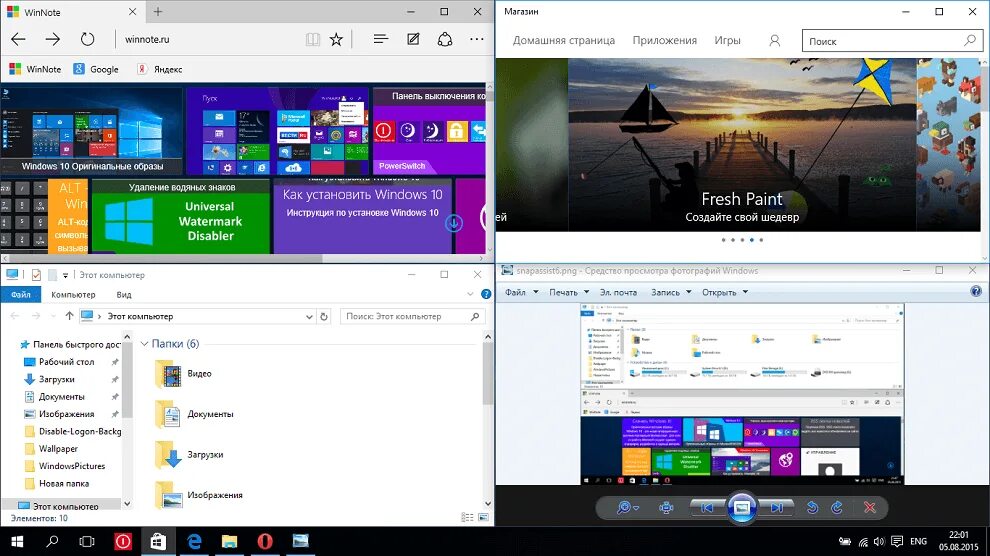This screenshot has width=990, height=556.
Task: Open Компьютер ribbon tab in Explorer
Action: 73,295
